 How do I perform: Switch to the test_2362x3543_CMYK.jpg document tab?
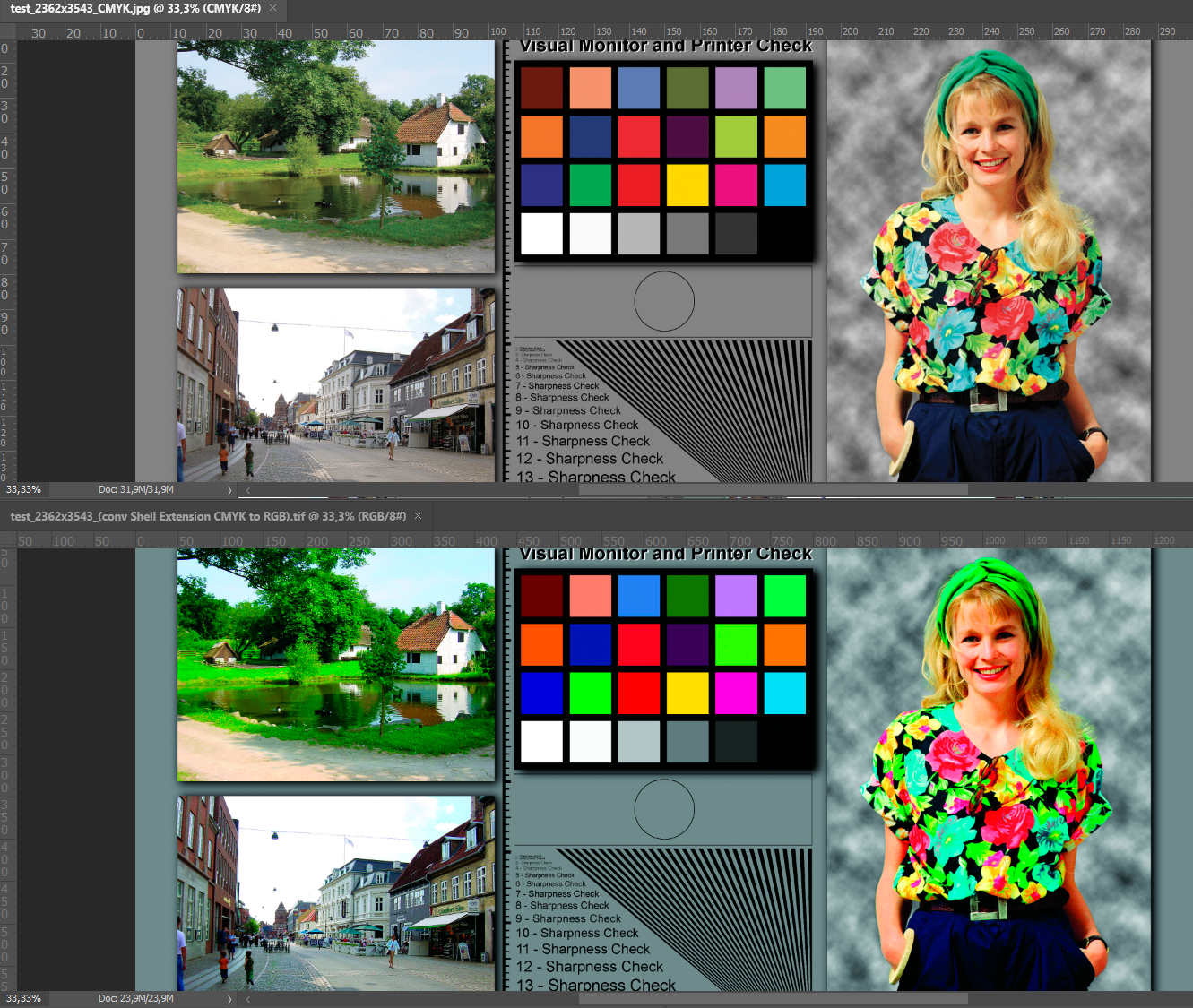coord(134,9)
